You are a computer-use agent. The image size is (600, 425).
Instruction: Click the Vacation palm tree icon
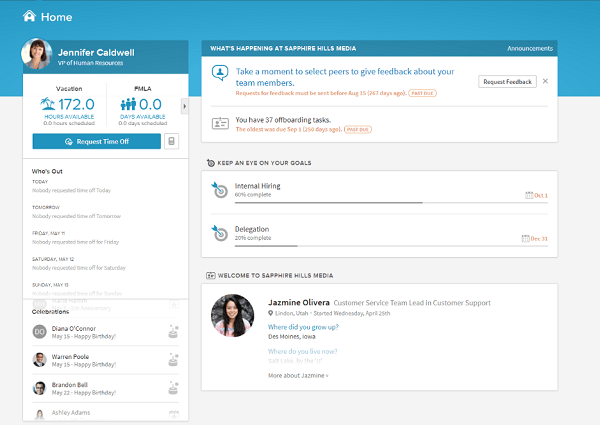48,104
